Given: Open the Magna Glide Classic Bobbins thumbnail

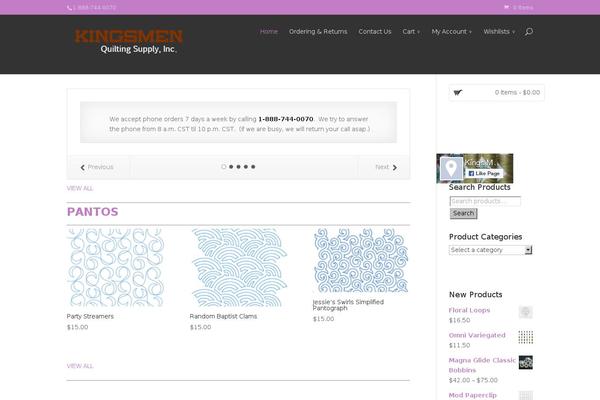Looking at the screenshot, I should (526, 362).
